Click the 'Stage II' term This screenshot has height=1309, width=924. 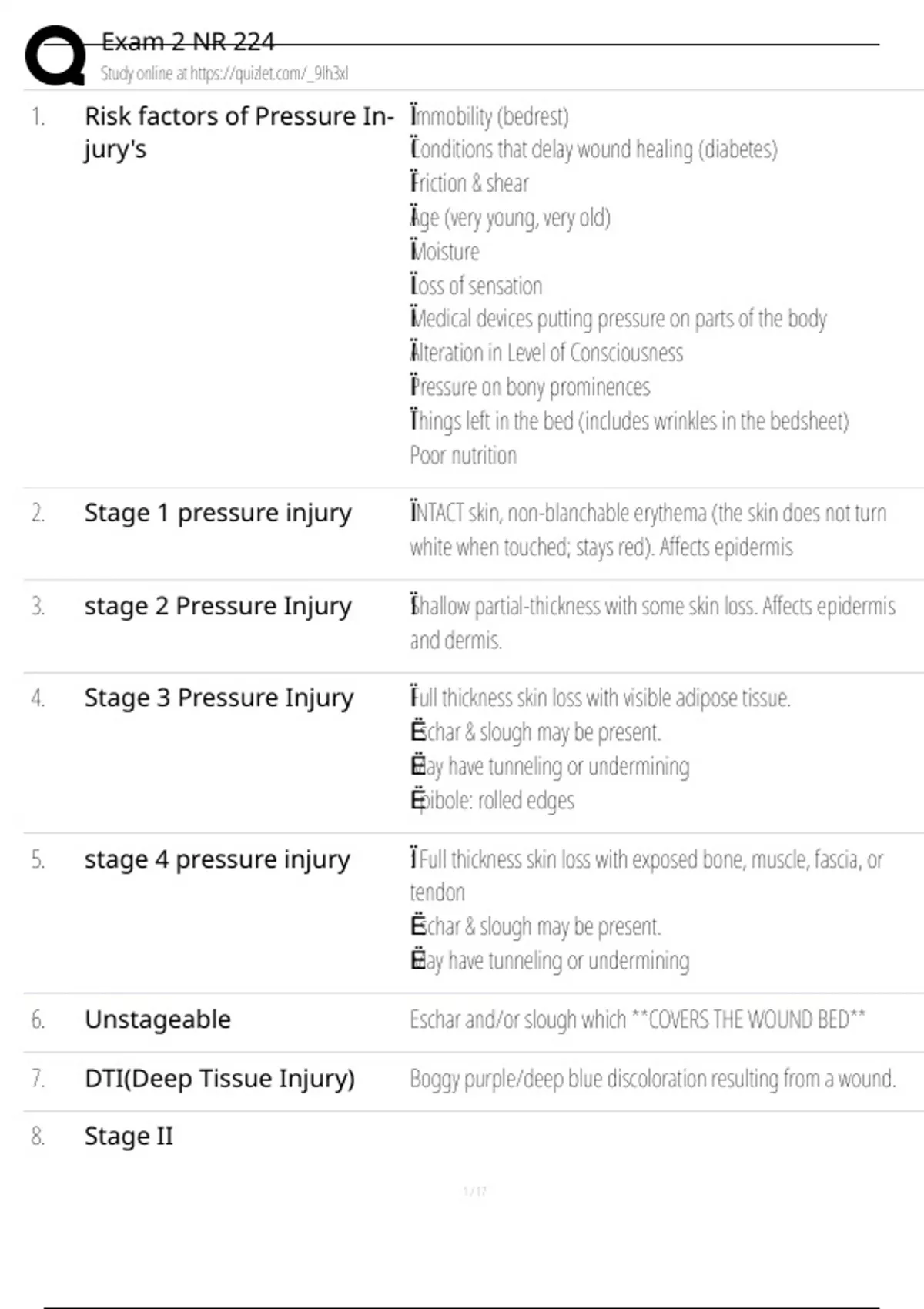pos(129,1137)
